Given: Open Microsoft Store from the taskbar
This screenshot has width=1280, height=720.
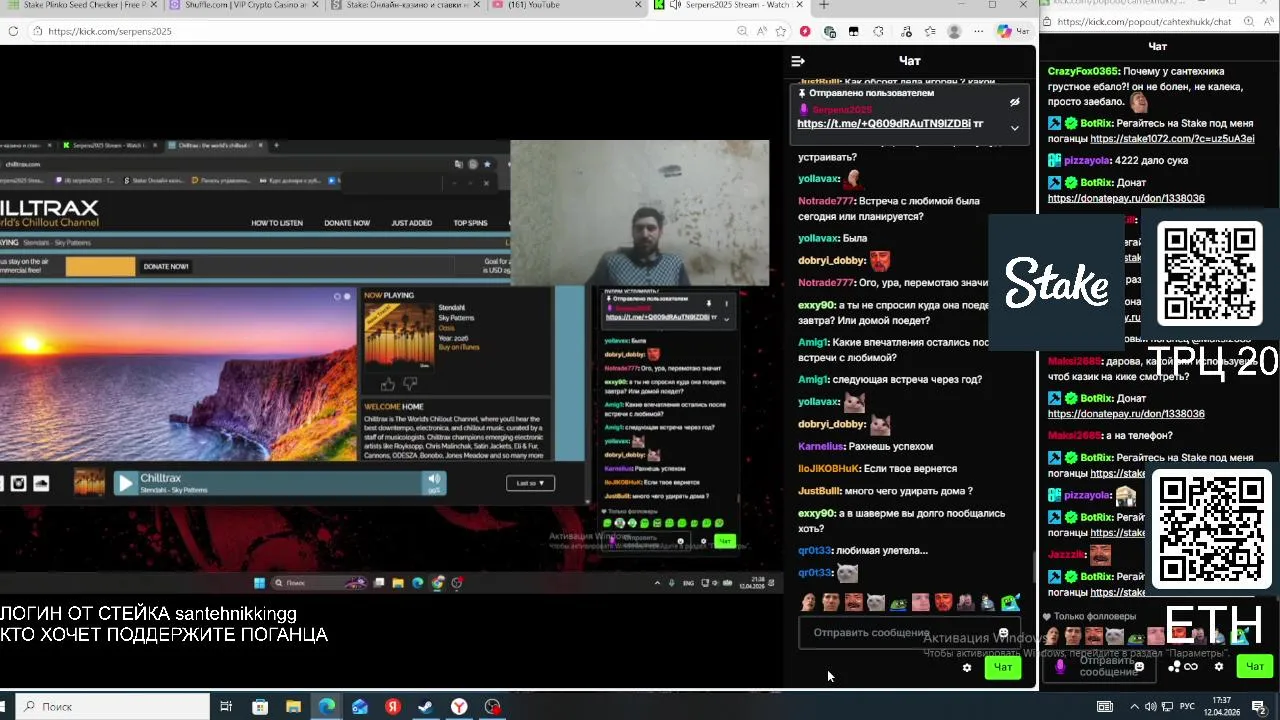Looking at the screenshot, I should coord(260,706).
